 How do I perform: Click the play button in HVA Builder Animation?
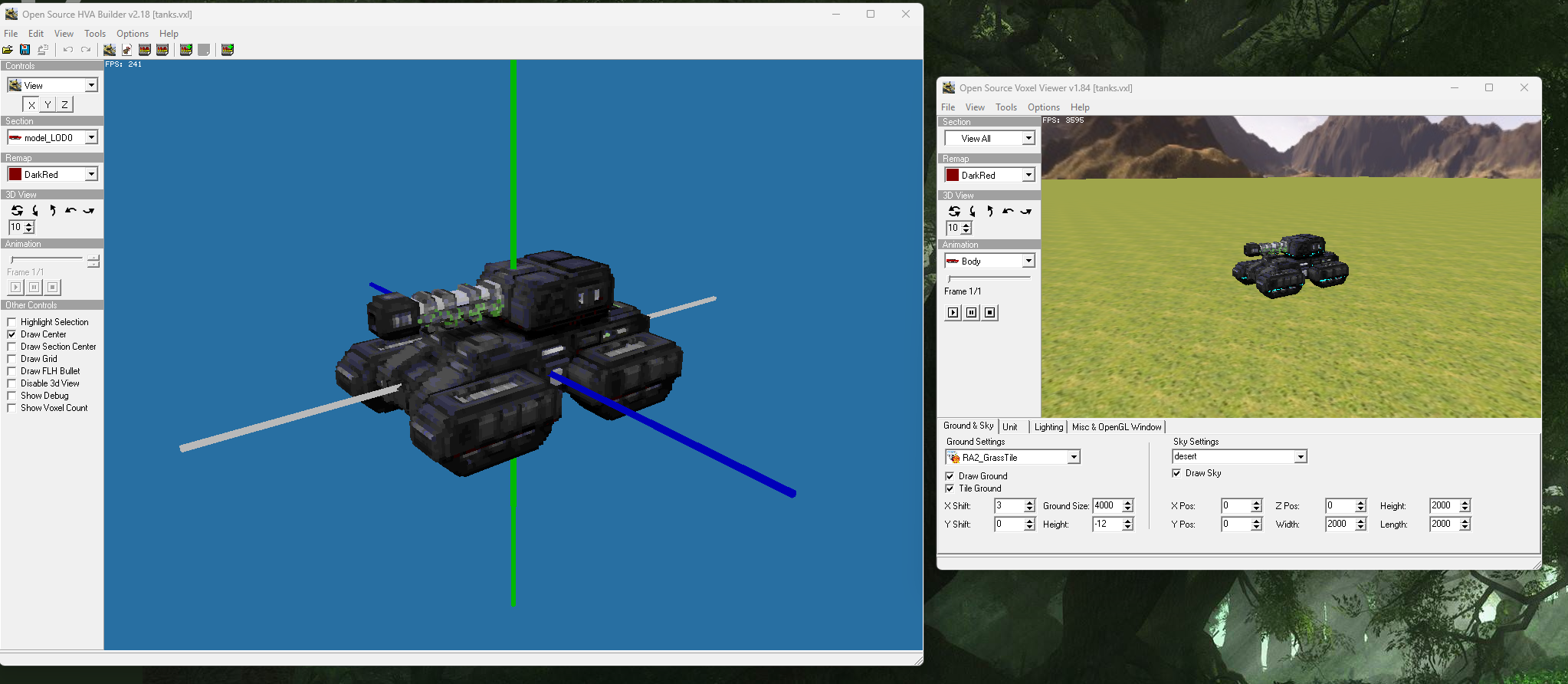[x=15, y=287]
